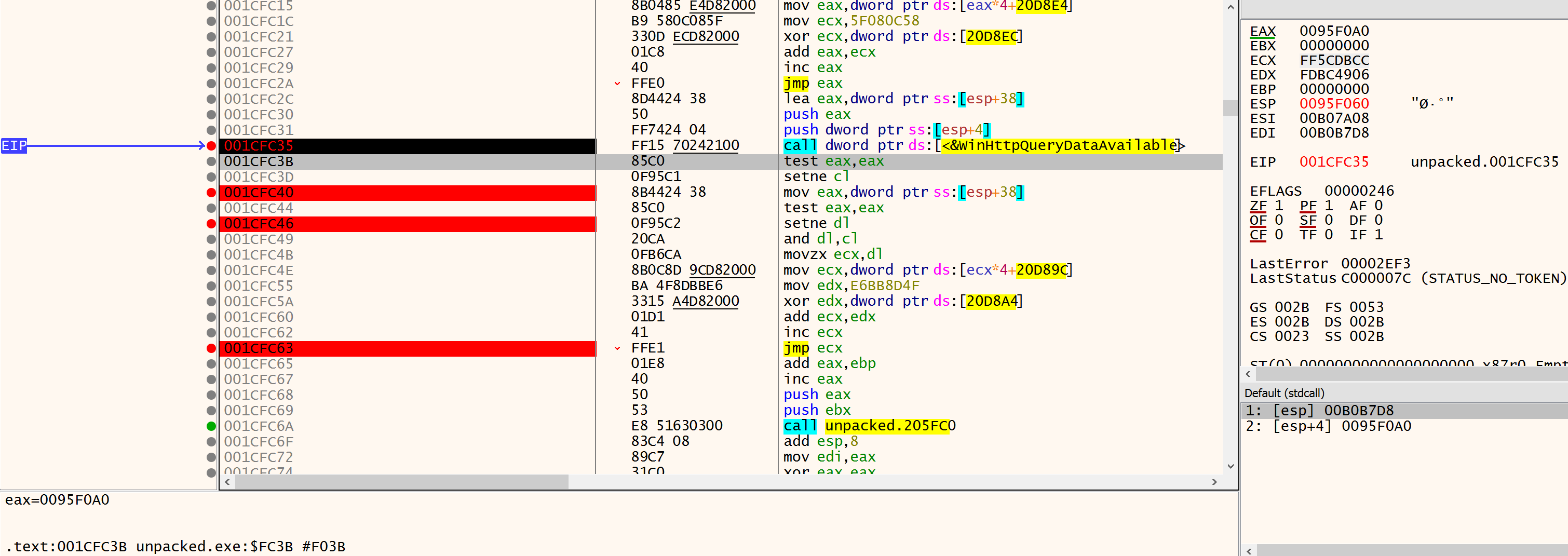
Task: Select the CS segment register value 0023
Action: pyautogui.click(x=1292, y=337)
